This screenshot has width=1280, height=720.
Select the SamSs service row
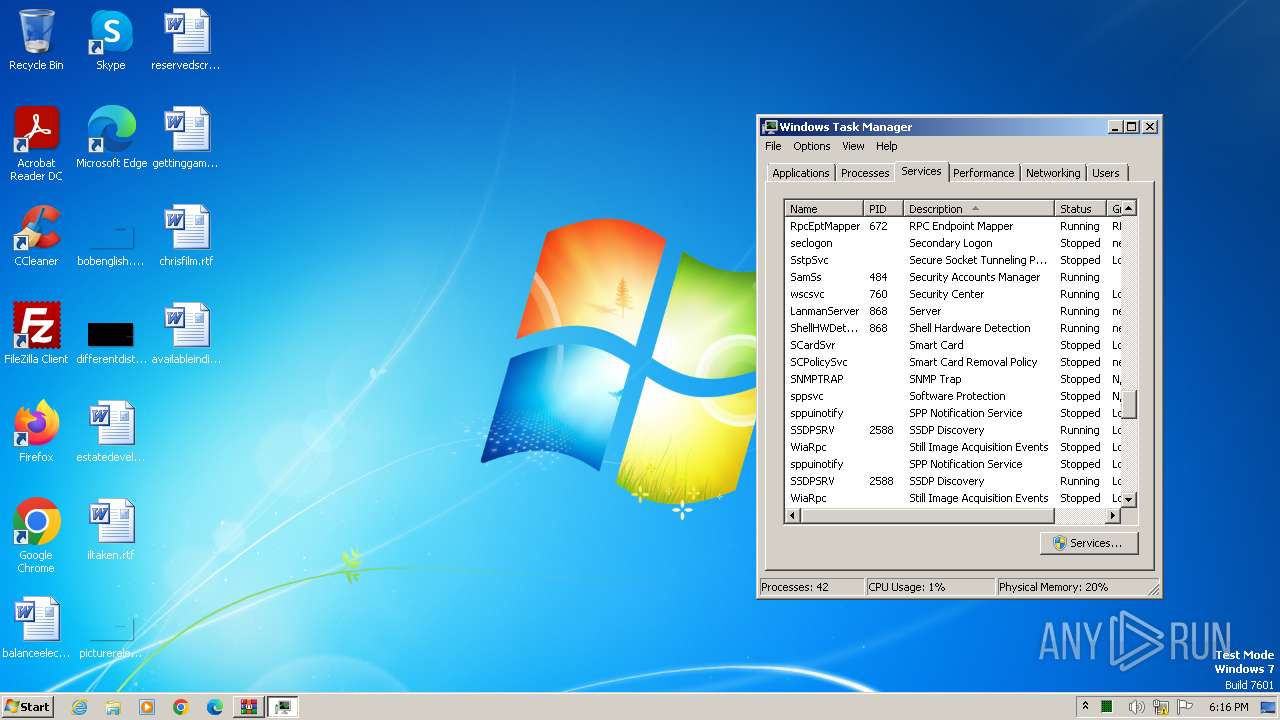pos(953,277)
